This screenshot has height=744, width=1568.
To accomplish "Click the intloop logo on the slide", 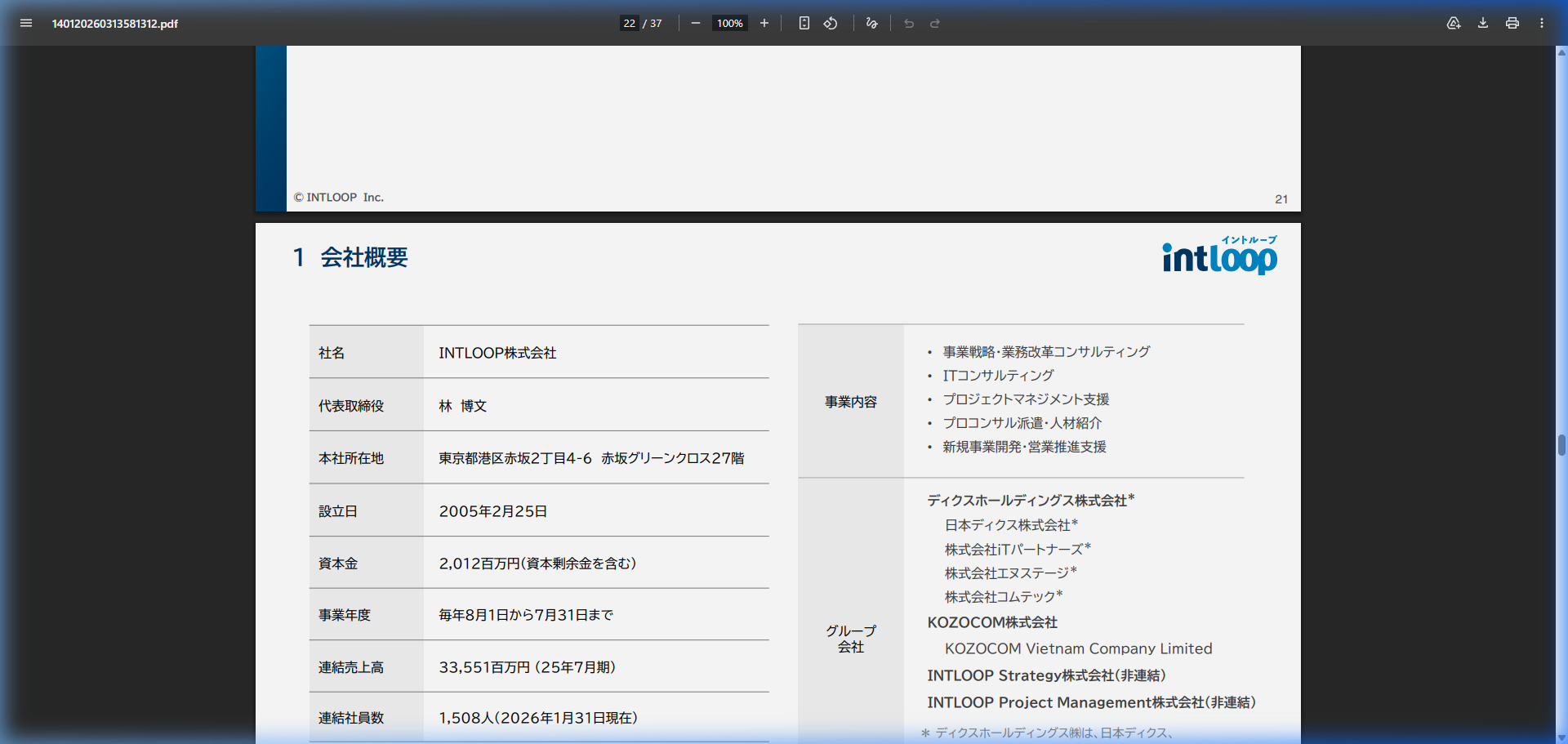I will tap(1218, 256).
